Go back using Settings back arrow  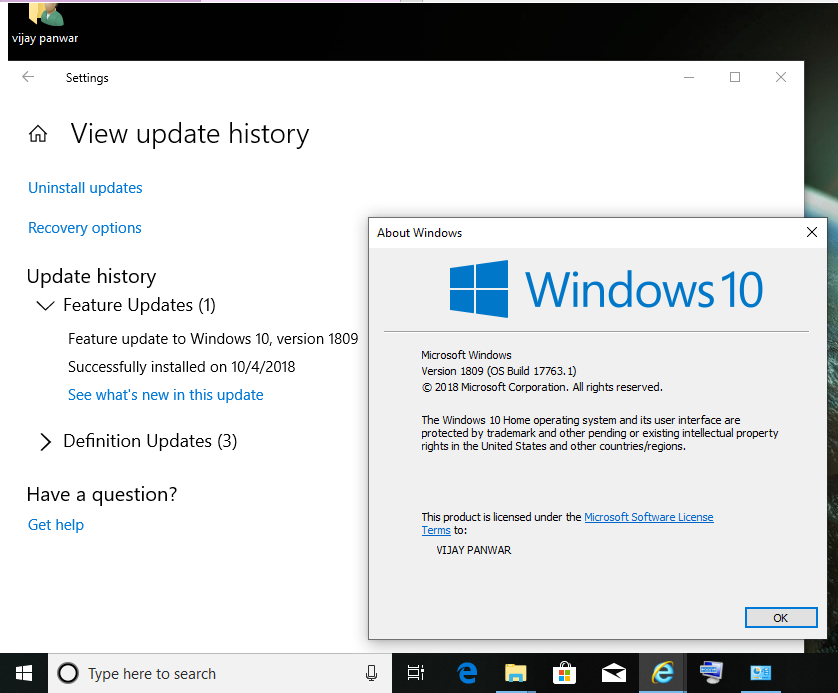pos(28,77)
